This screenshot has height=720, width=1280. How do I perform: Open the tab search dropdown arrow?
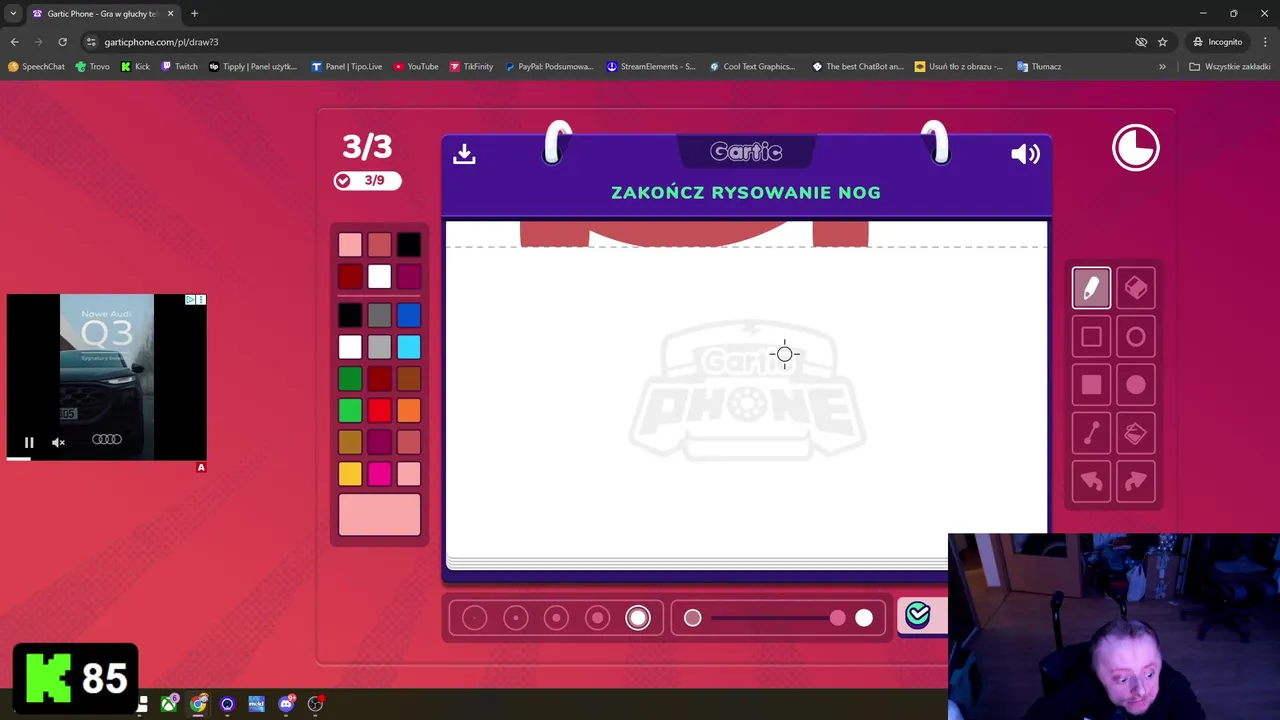click(x=13, y=13)
